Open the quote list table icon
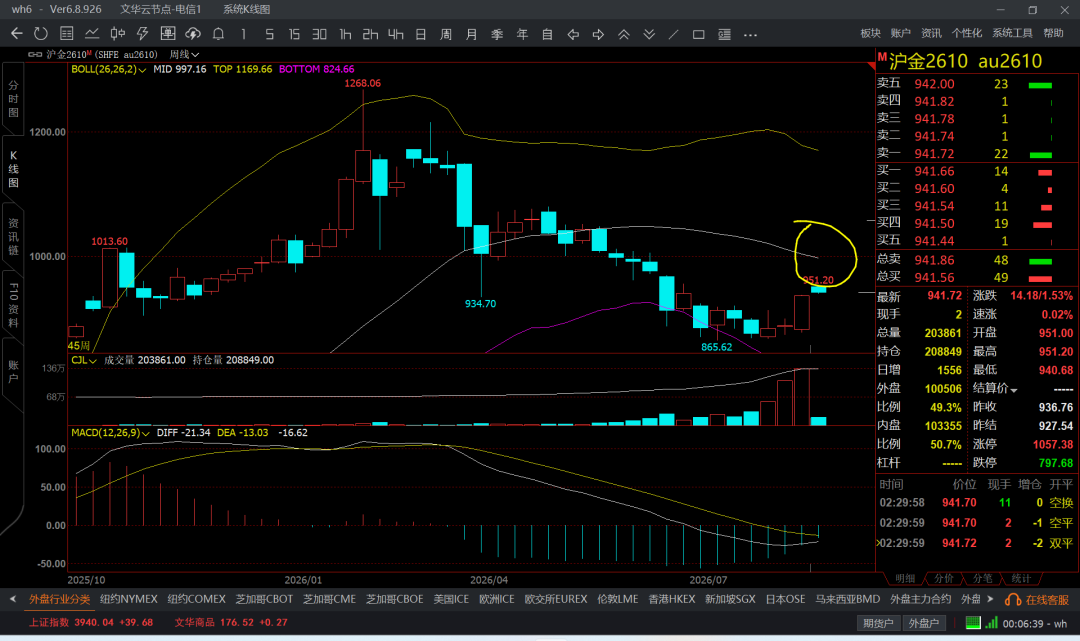The height and width of the screenshot is (641, 1080). (x=66, y=34)
